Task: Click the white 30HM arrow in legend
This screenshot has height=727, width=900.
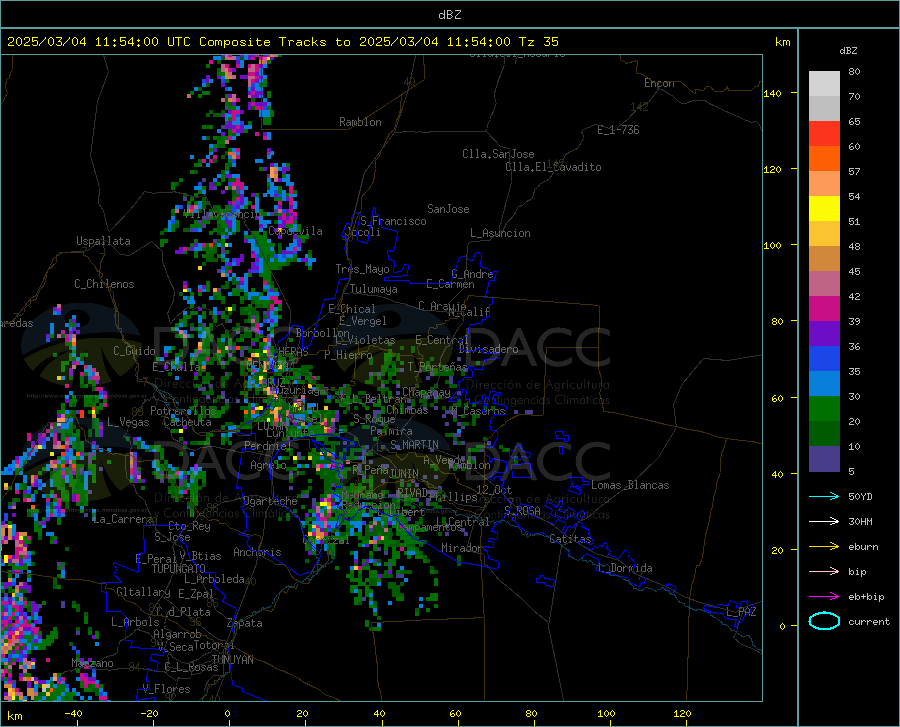Action: [x=824, y=521]
